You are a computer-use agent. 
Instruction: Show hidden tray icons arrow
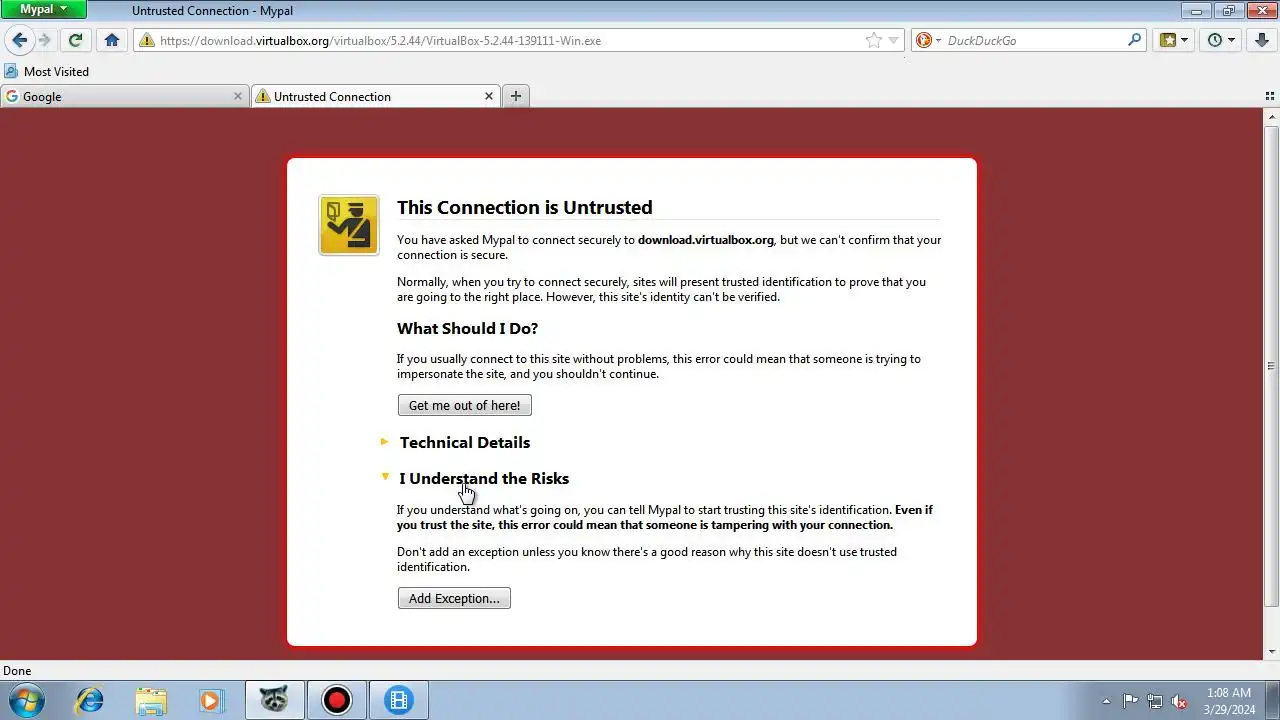click(1106, 701)
